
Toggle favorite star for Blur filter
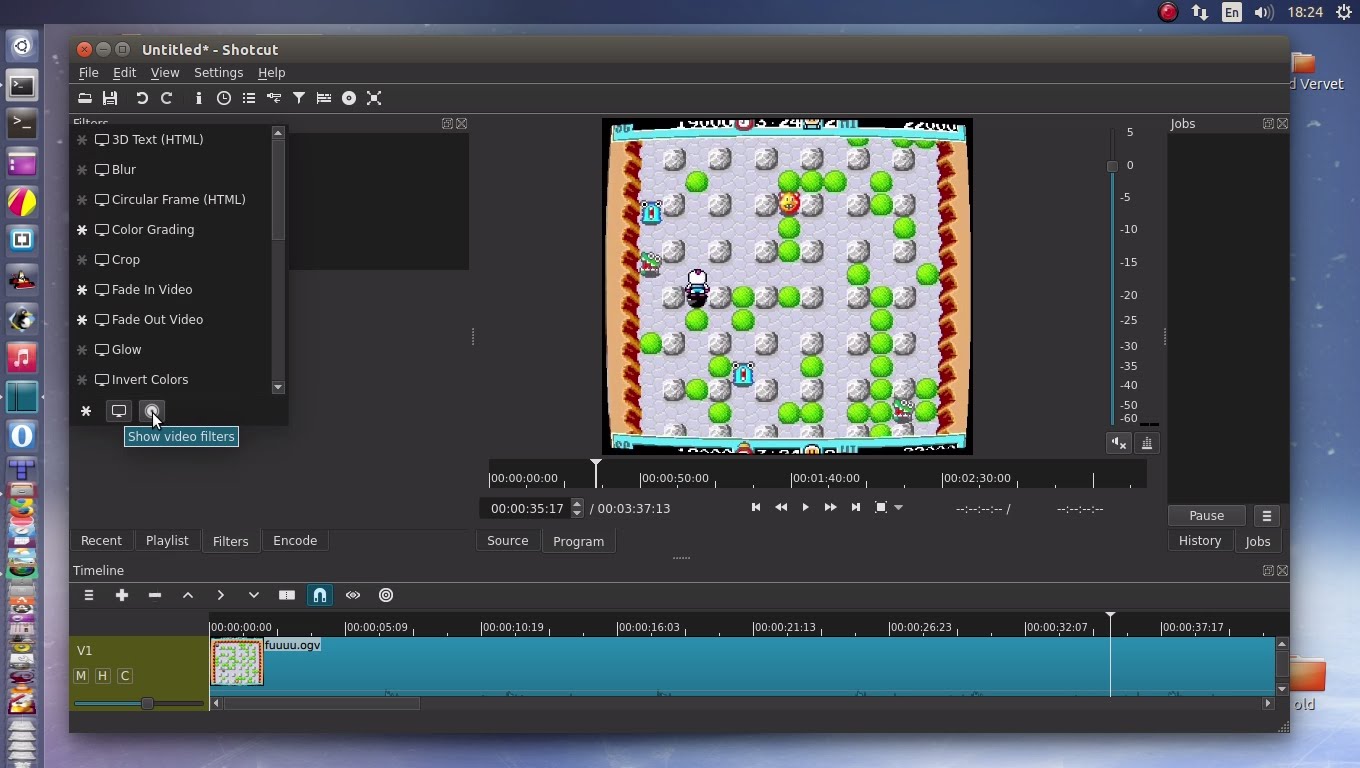click(x=82, y=170)
